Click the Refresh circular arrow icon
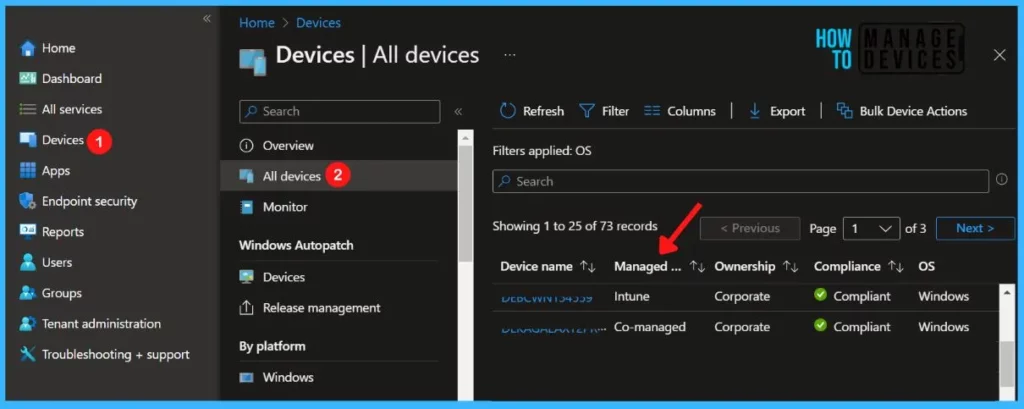The width and height of the screenshot is (1024, 409). pos(507,111)
